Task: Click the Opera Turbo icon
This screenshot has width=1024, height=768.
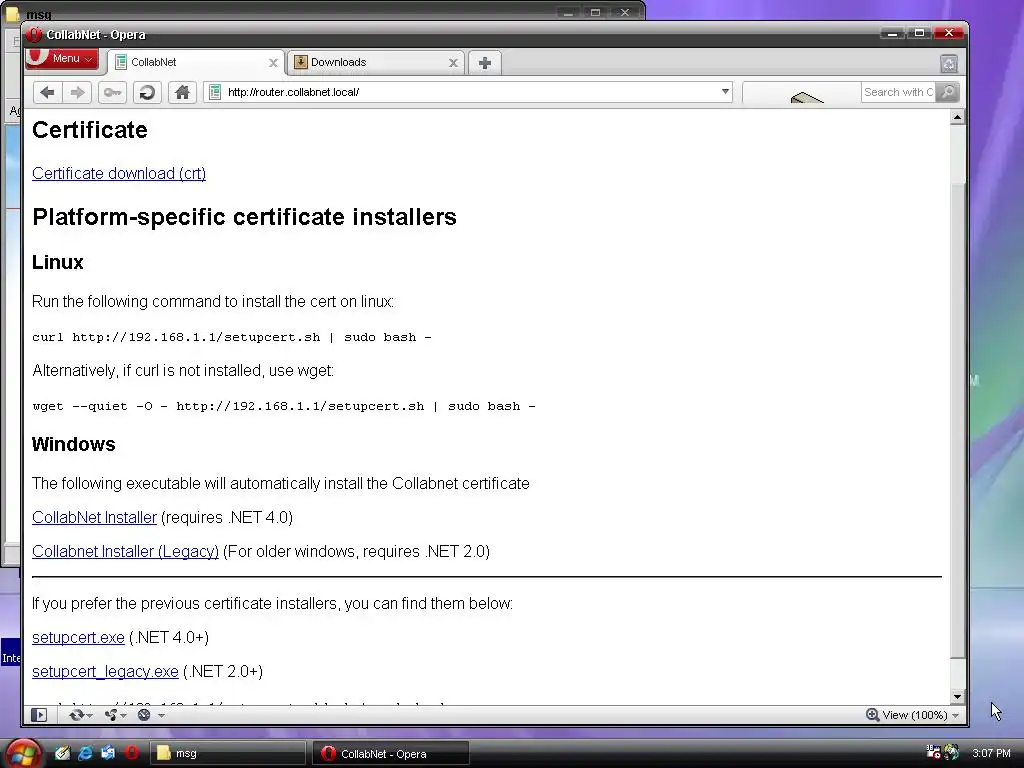Action: tap(144, 715)
